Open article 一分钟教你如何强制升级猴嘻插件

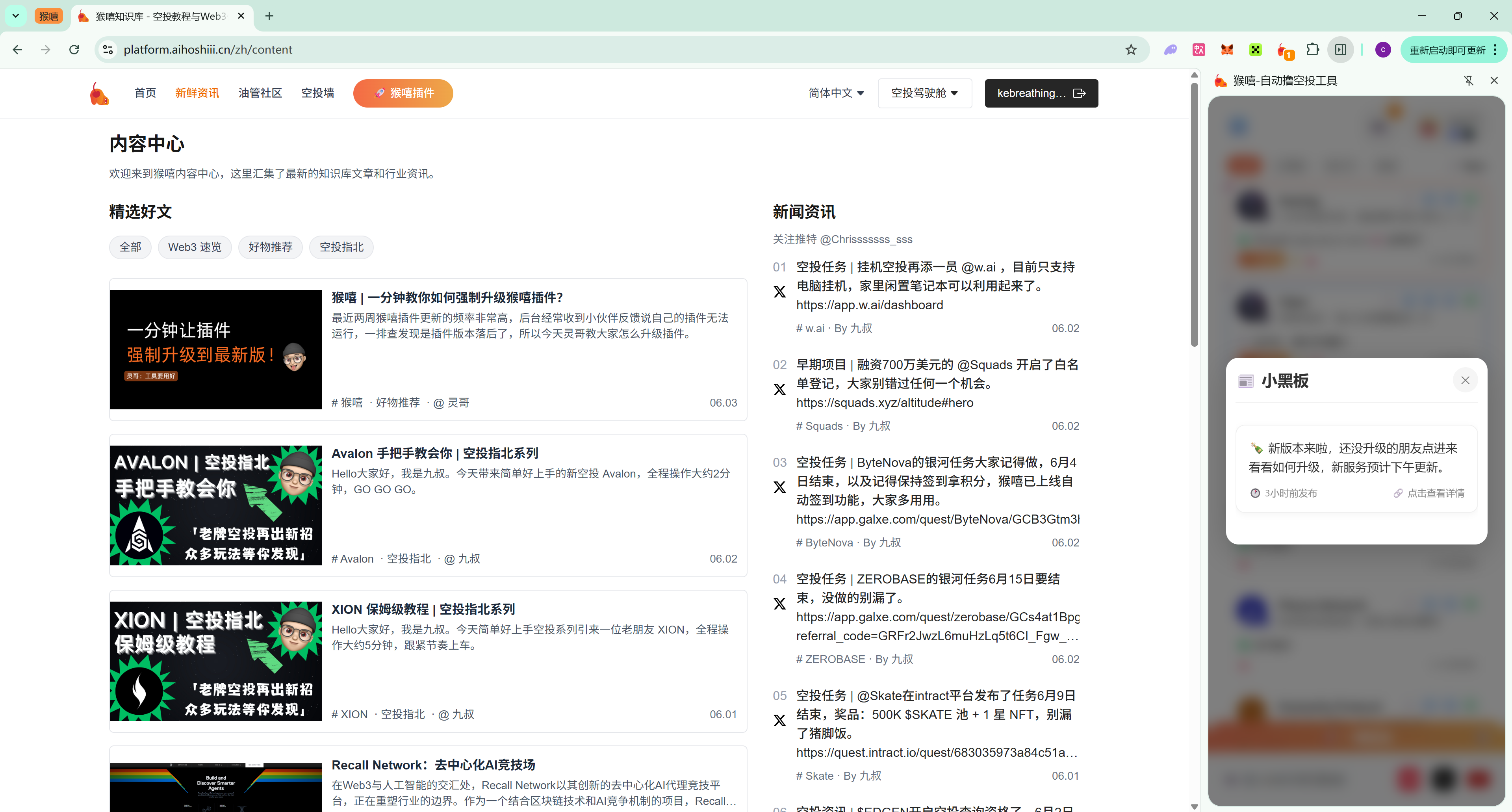point(447,298)
